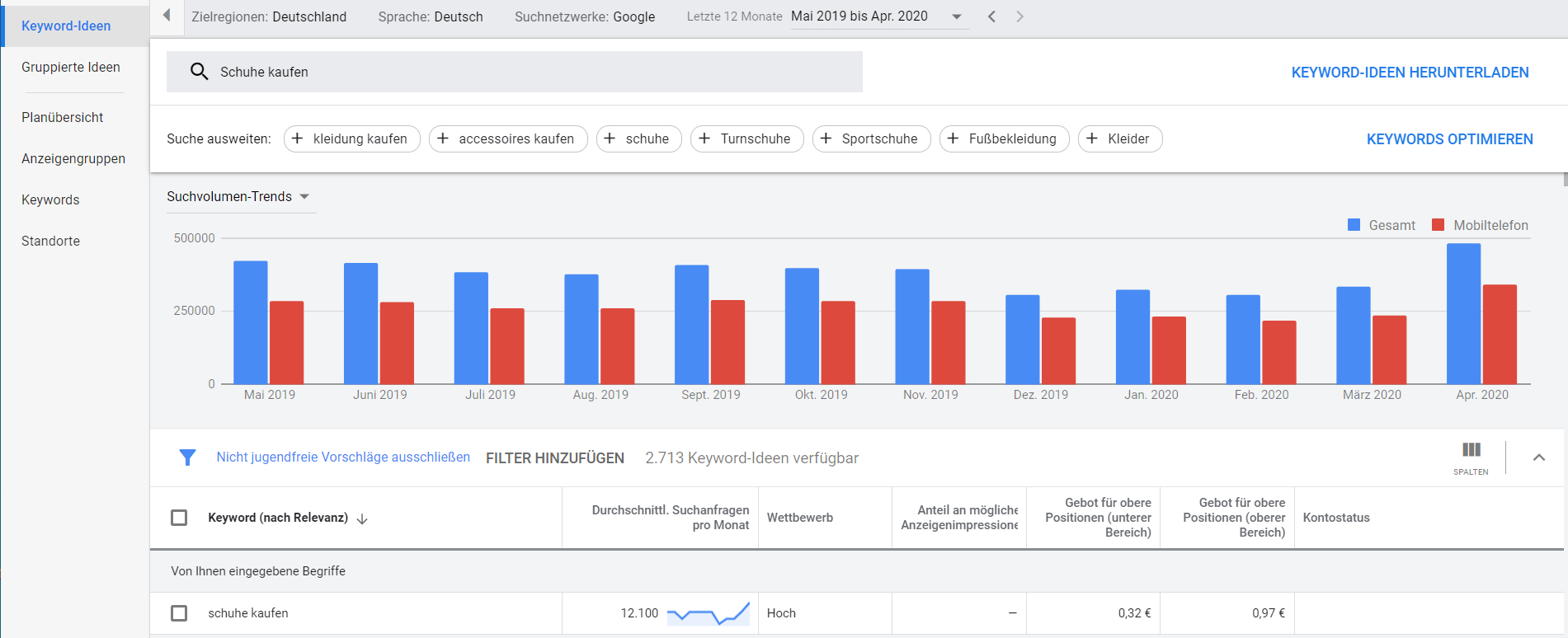This screenshot has height=638, width=1568.
Task: Switch to Planübersicht in sidebar
Action: [63, 117]
